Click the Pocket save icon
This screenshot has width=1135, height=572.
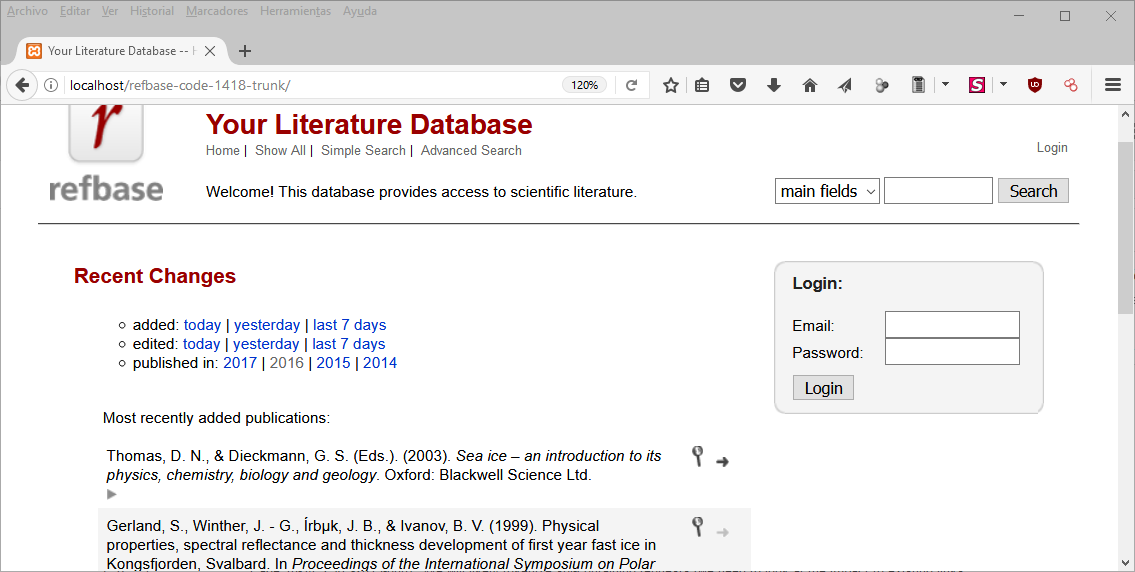click(738, 85)
